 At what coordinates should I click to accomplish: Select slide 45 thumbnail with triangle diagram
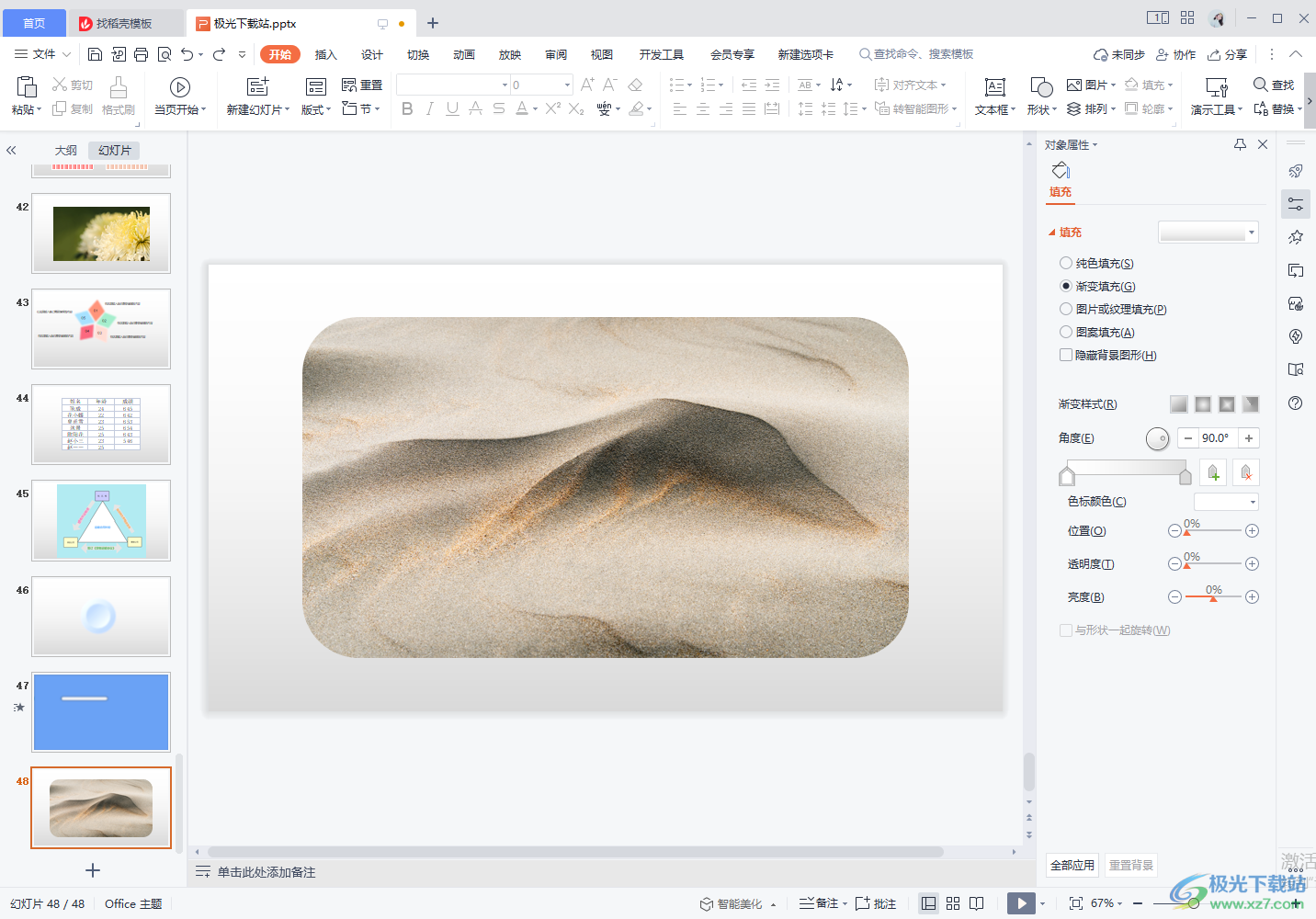tap(101, 520)
